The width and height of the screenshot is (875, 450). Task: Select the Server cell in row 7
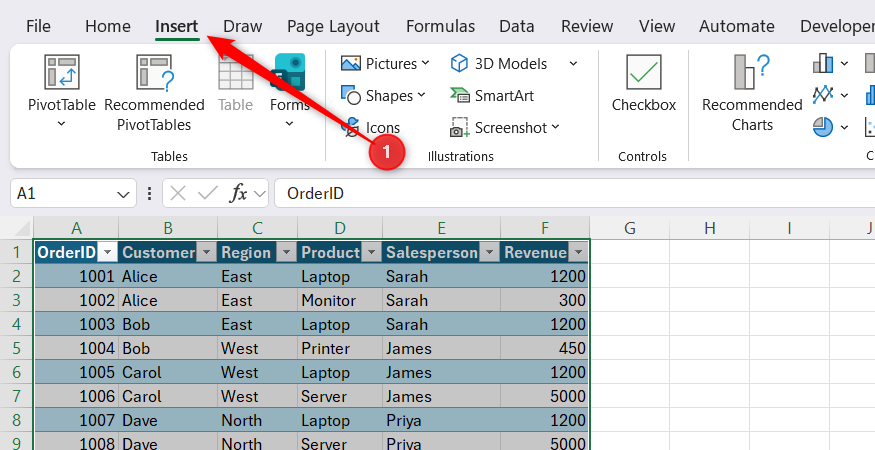click(340, 396)
